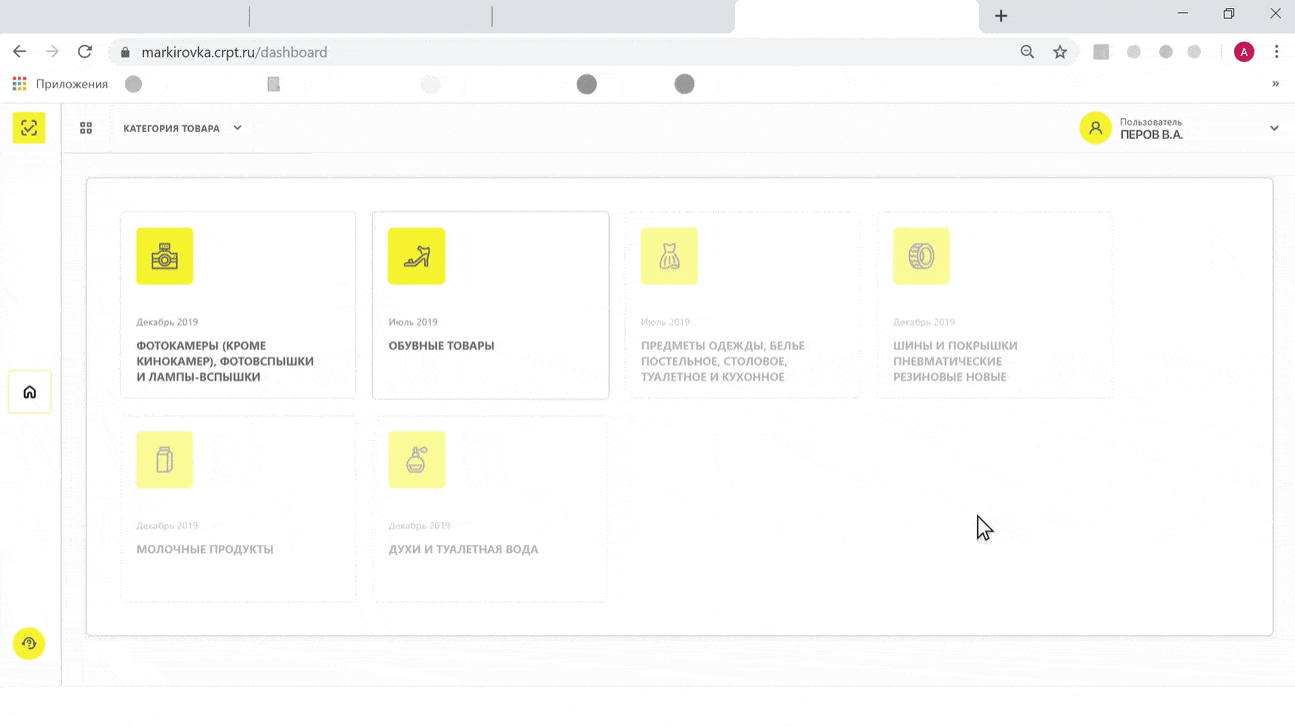Expand the Категория товара dropdown
The width and height of the screenshot is (1295, 727).
click(x=182, y=128)
